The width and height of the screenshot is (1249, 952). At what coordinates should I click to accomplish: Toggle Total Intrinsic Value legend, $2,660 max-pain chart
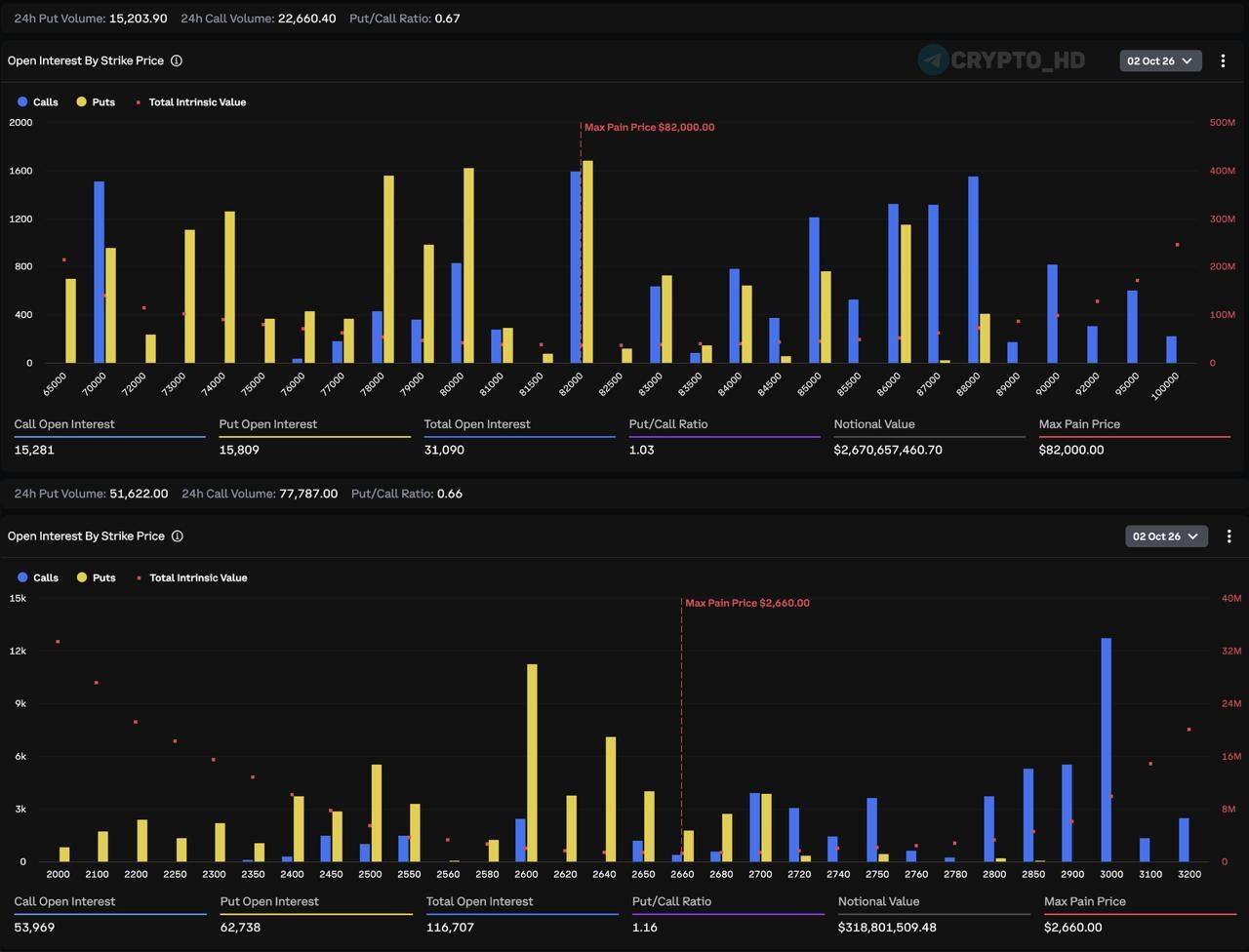[192, 577]
